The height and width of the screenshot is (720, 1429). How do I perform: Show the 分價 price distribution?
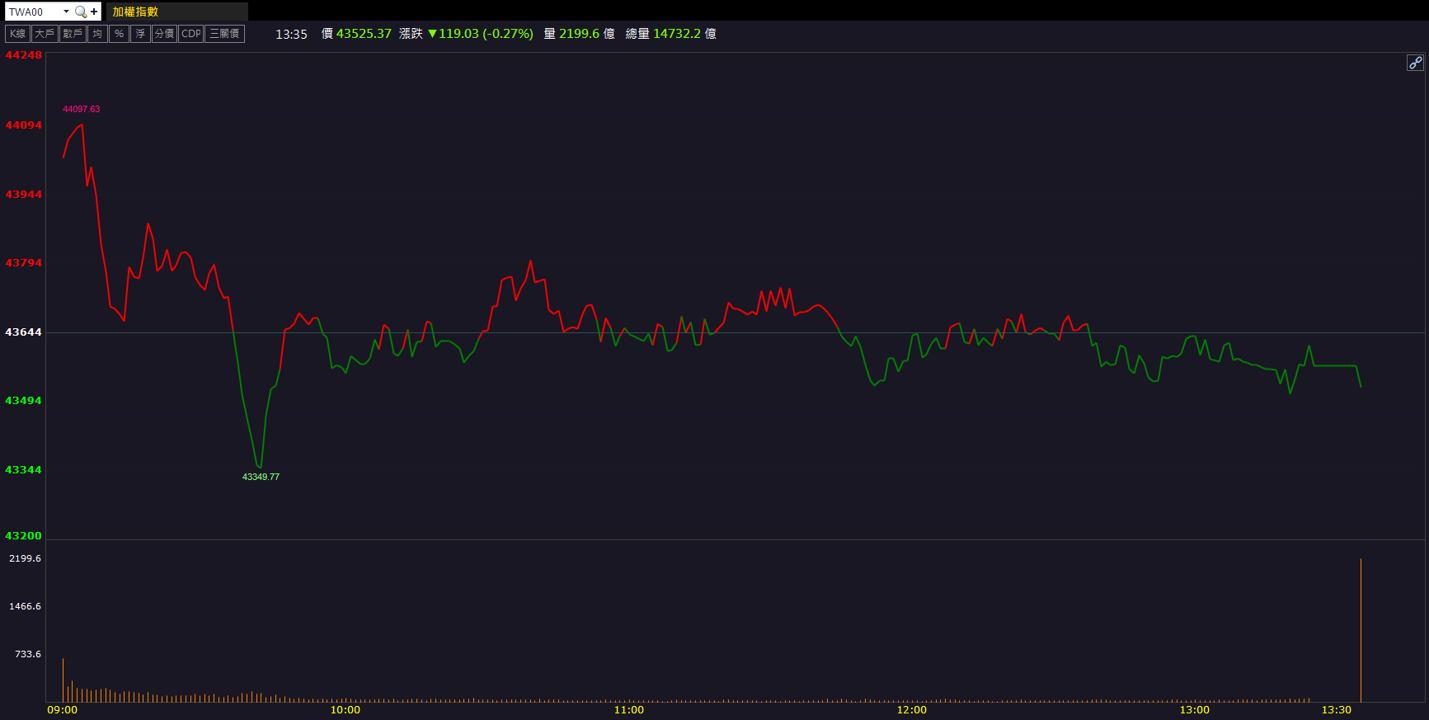[164, 34]
